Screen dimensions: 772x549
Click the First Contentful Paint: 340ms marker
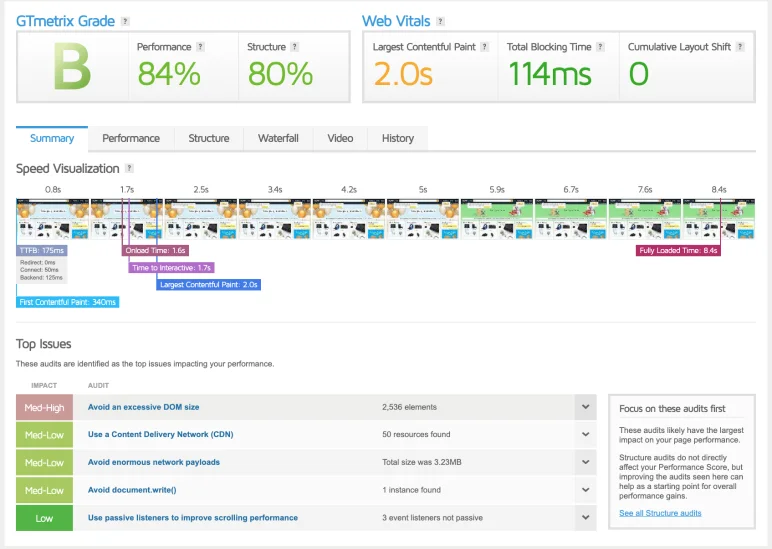(67, 302)
